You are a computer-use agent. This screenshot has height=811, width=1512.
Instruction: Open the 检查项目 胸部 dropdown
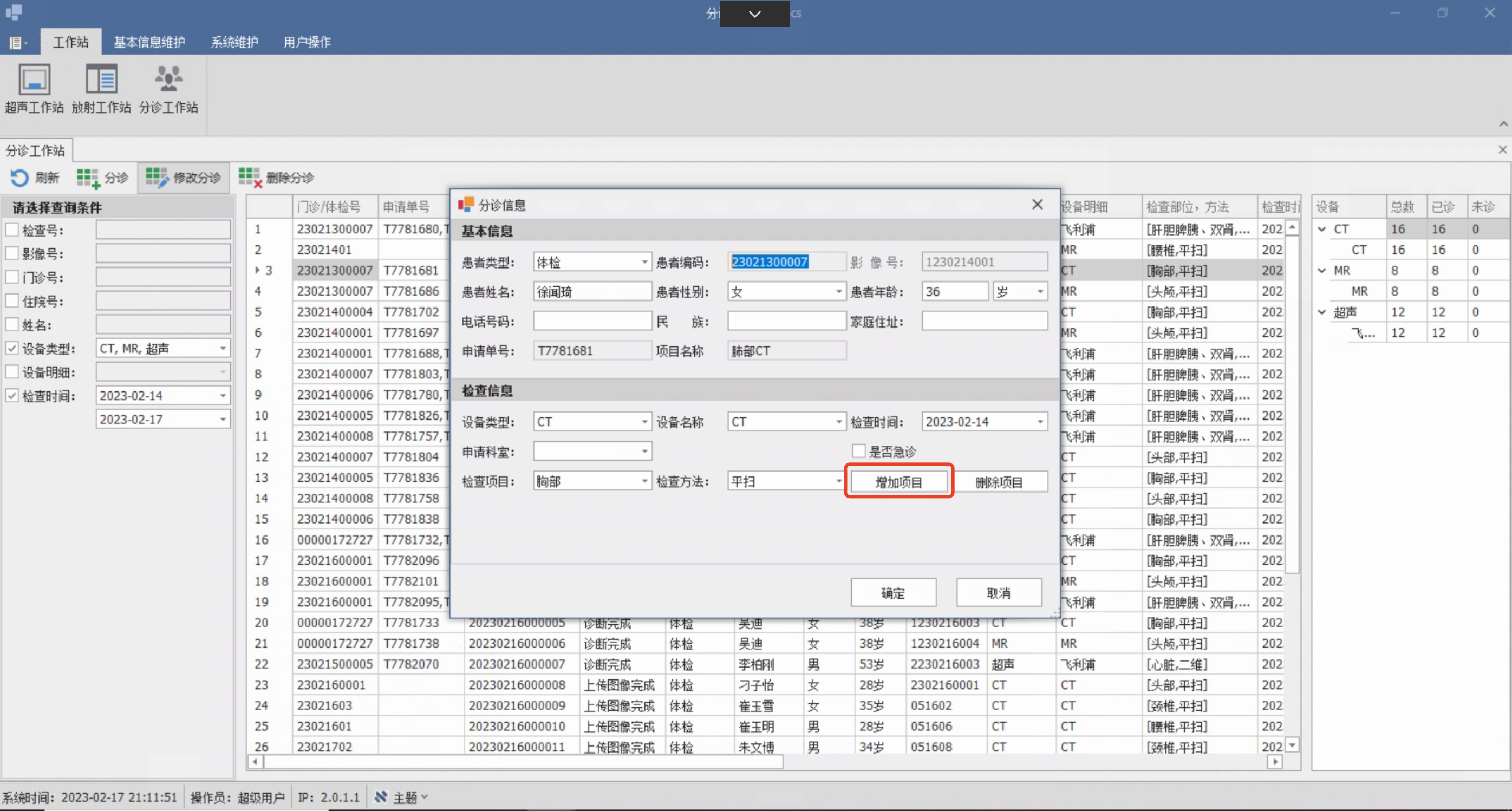(644, 481)
